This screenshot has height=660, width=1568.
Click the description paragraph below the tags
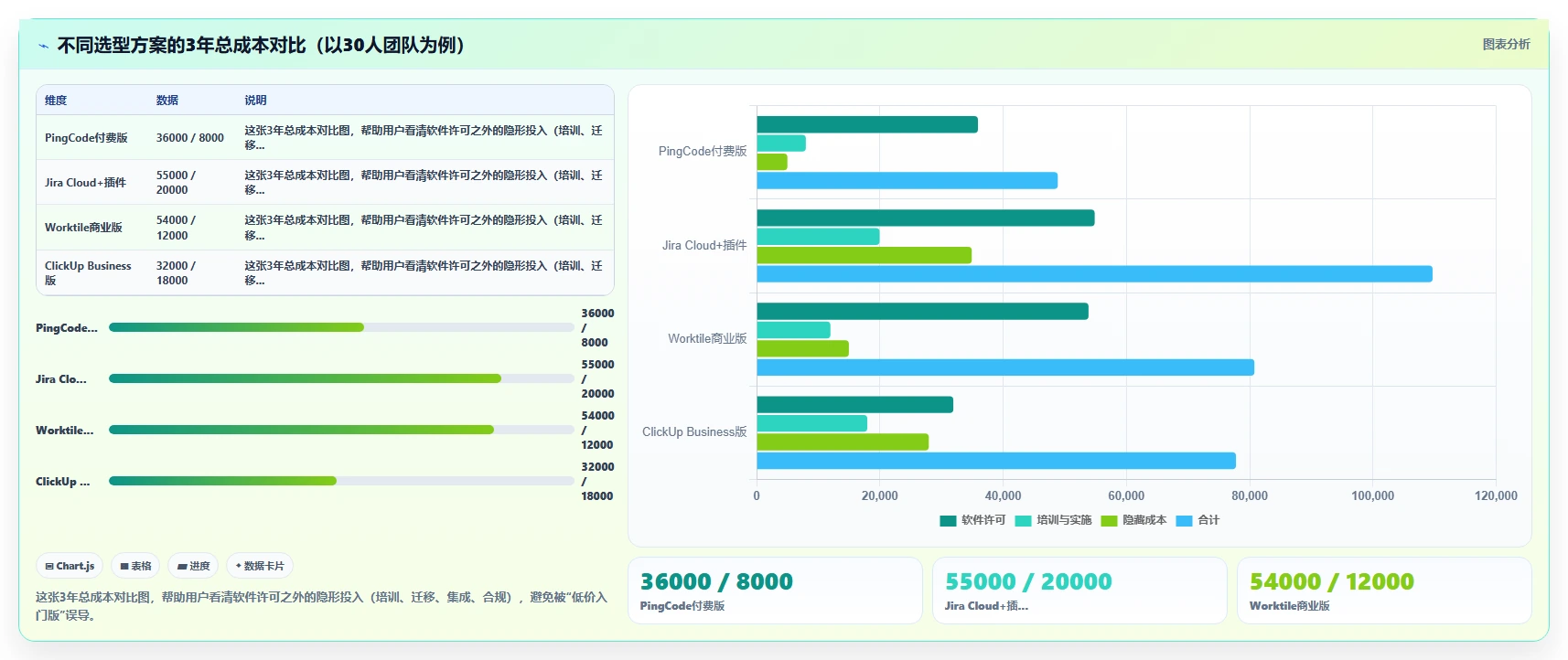tap(321, 606)
